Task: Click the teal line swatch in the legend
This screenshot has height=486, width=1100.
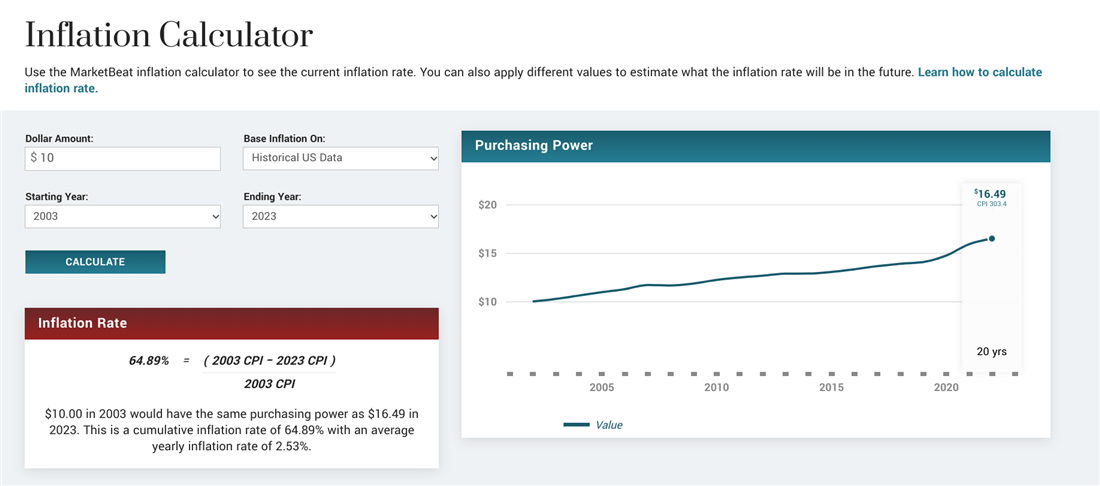Action: (x=576, y=425)
